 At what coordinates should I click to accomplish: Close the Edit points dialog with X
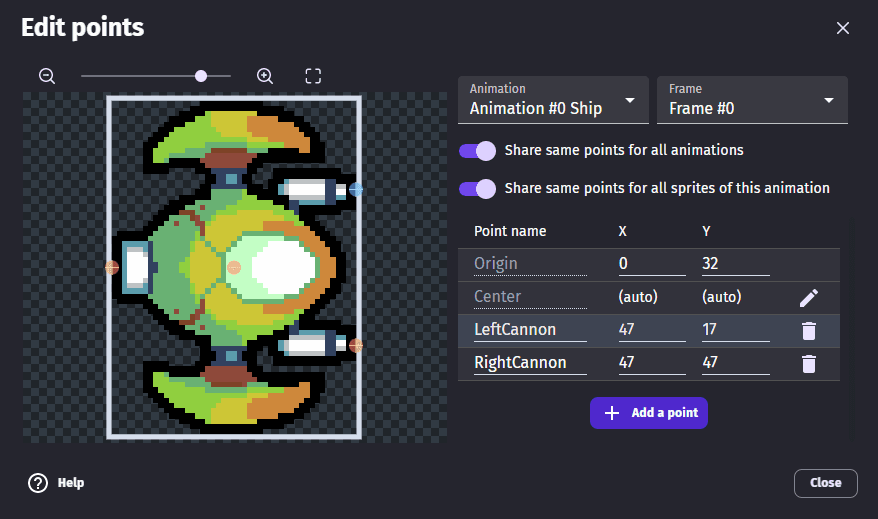click(x=843, y=28)
